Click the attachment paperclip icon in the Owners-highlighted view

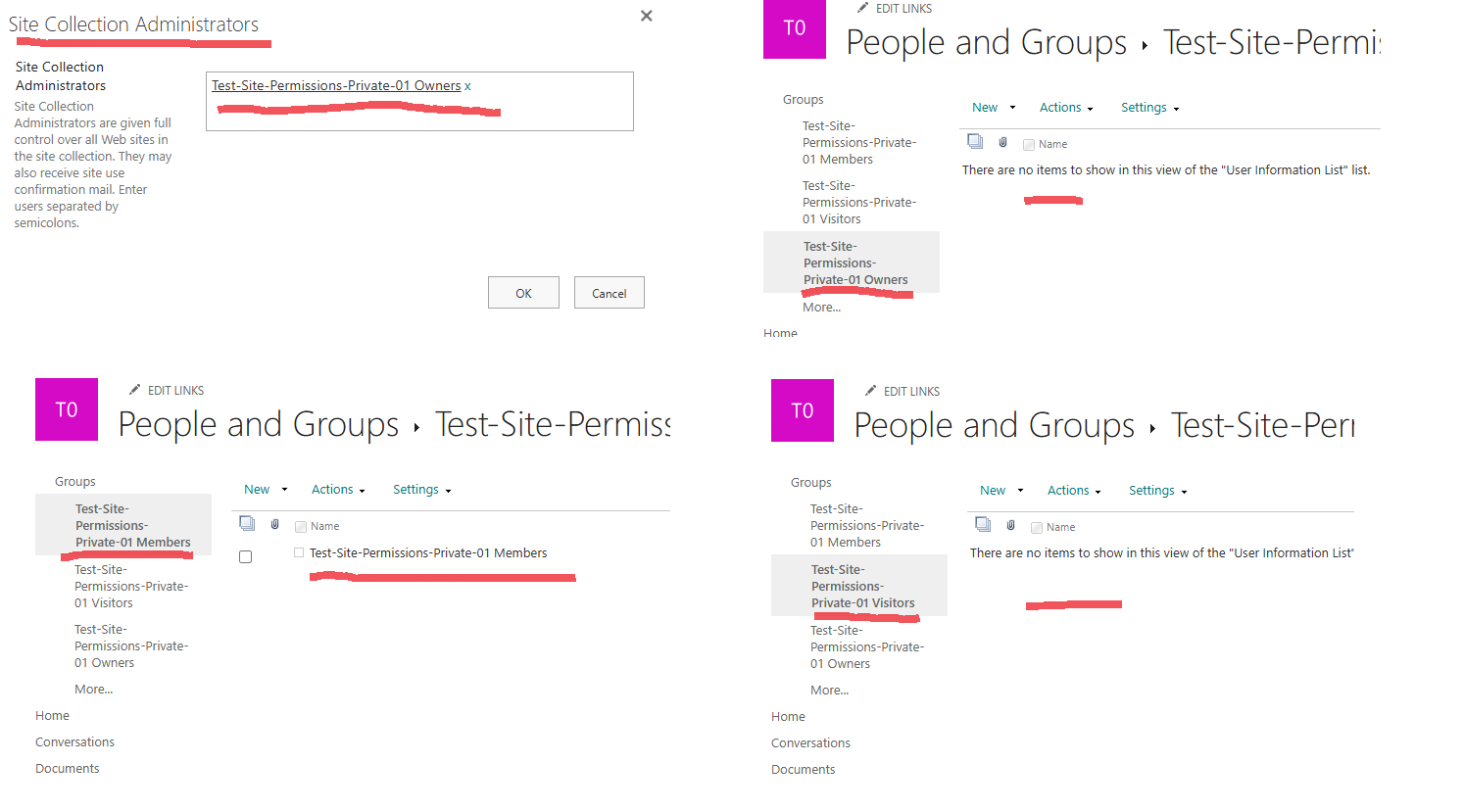(x=1002, y=142)
